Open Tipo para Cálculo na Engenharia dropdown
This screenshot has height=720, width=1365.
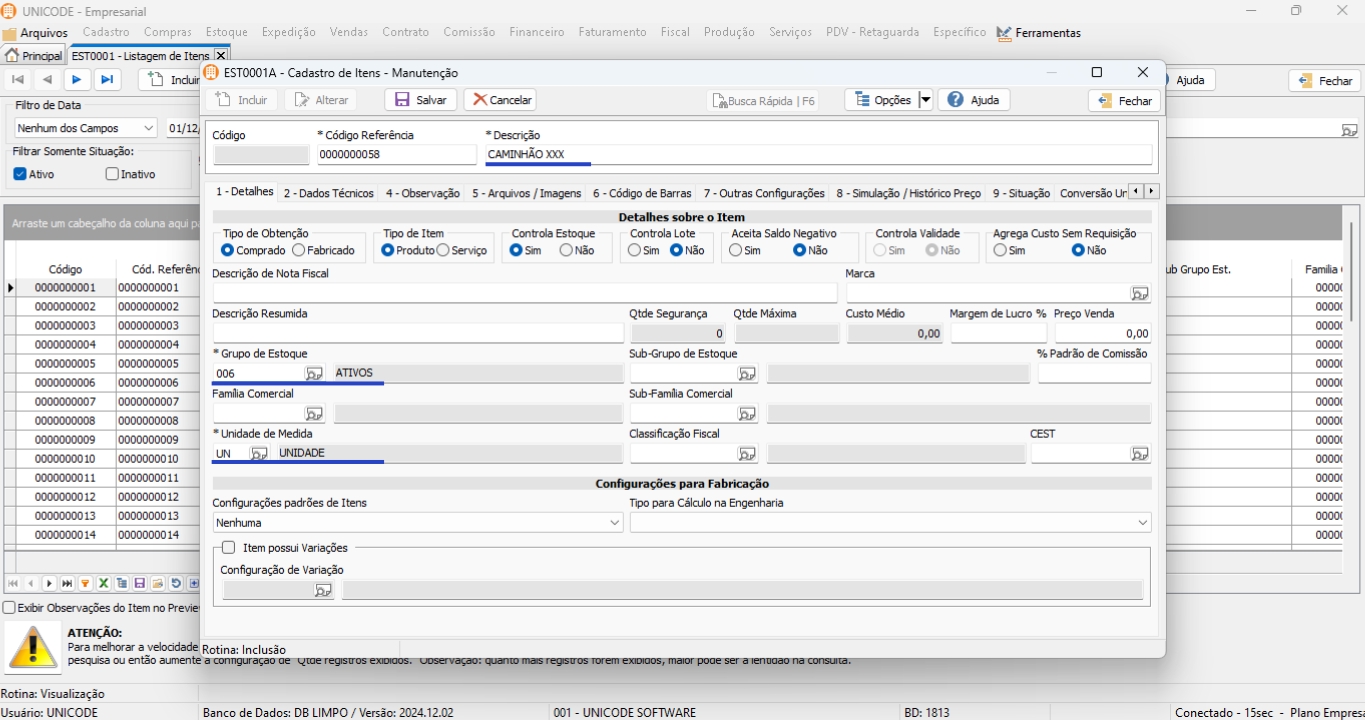coord(1142,523)
